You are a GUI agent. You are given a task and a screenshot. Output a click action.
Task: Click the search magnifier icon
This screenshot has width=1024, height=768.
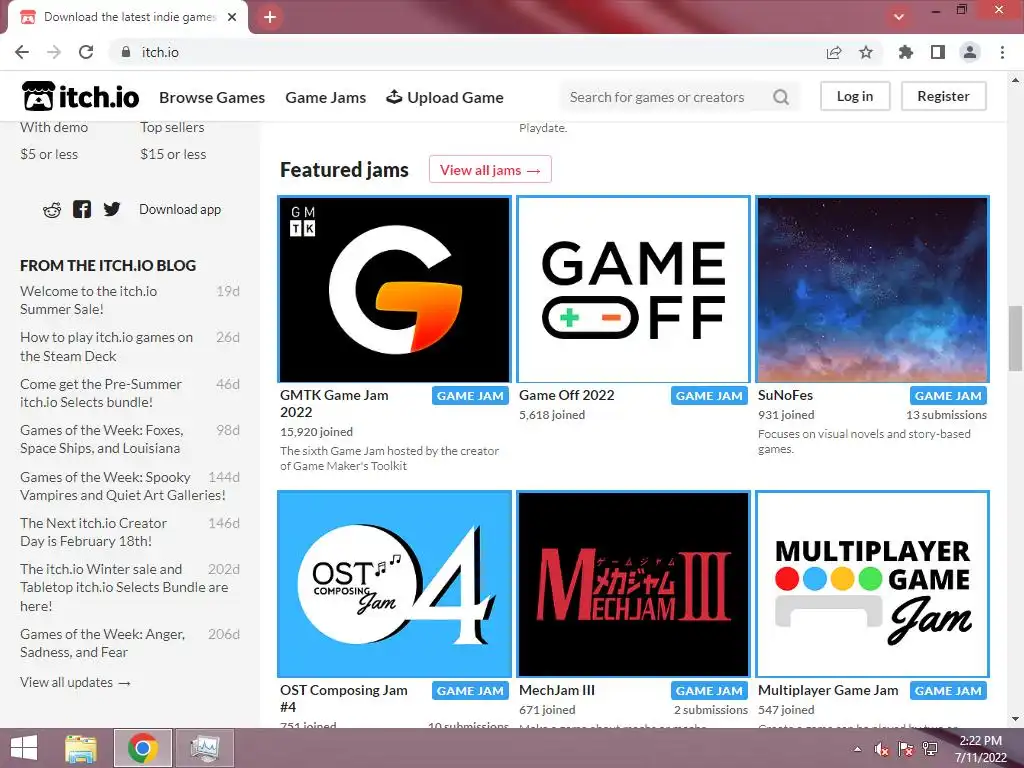point(780,97)
